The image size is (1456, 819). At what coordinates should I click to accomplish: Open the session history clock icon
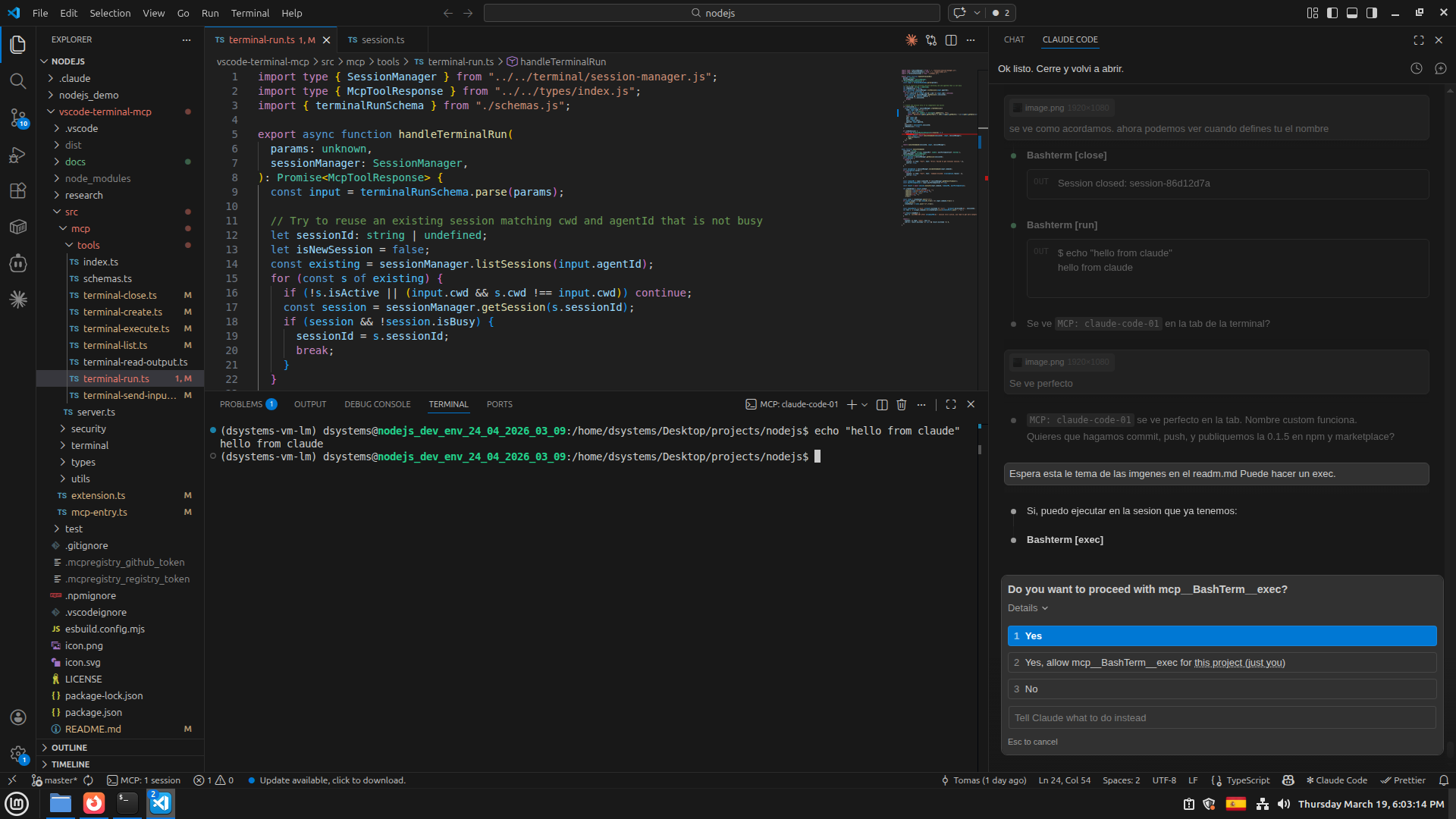(x=1416, y=68)
